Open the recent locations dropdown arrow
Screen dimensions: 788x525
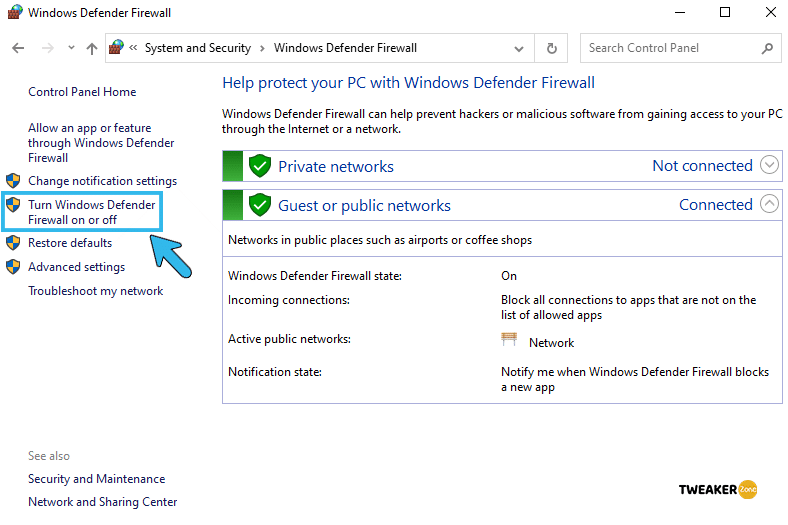click(71, 48)
